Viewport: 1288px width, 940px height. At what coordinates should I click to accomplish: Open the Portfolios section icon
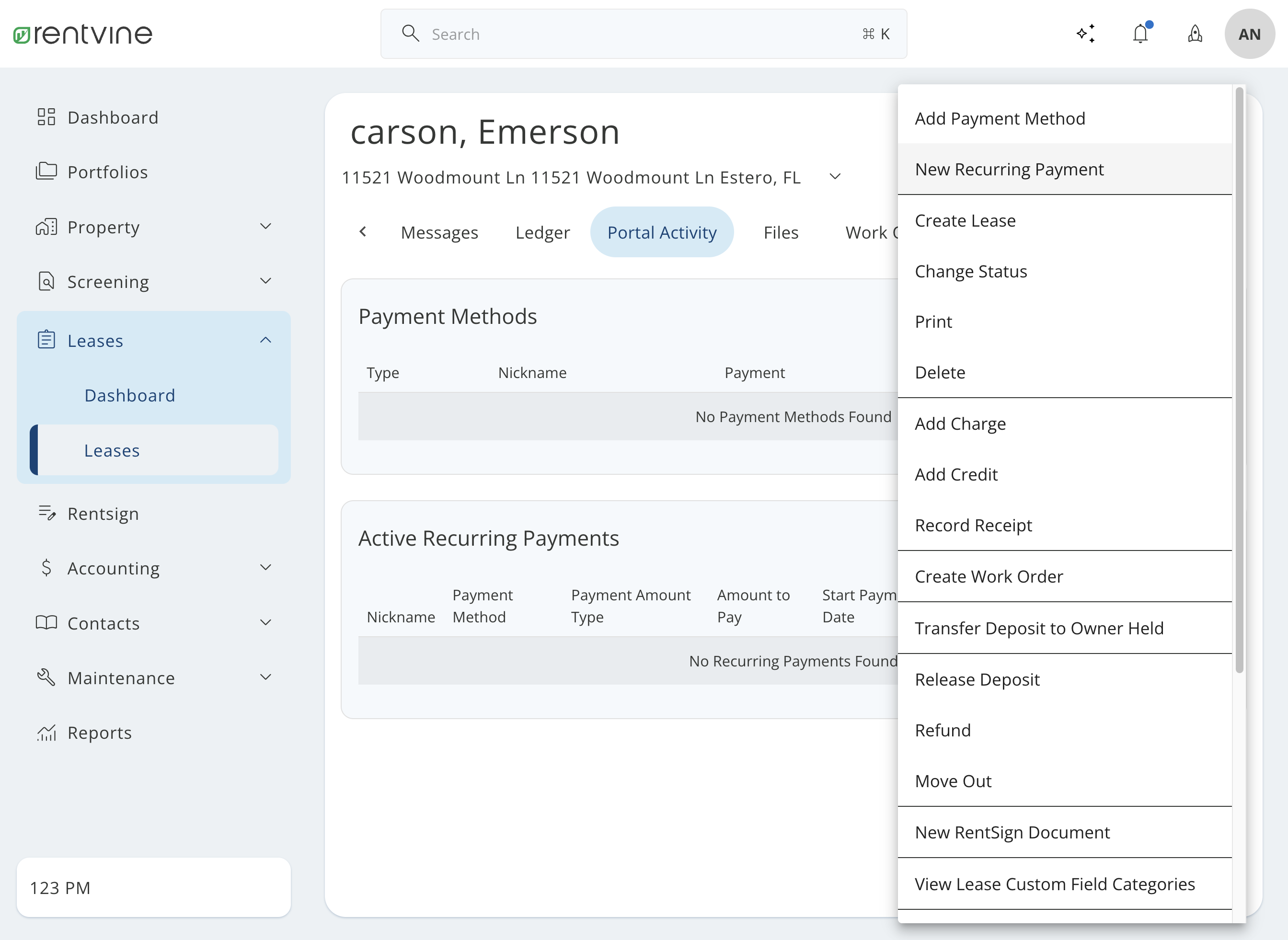pyautogui.click(x=46, y=171)
